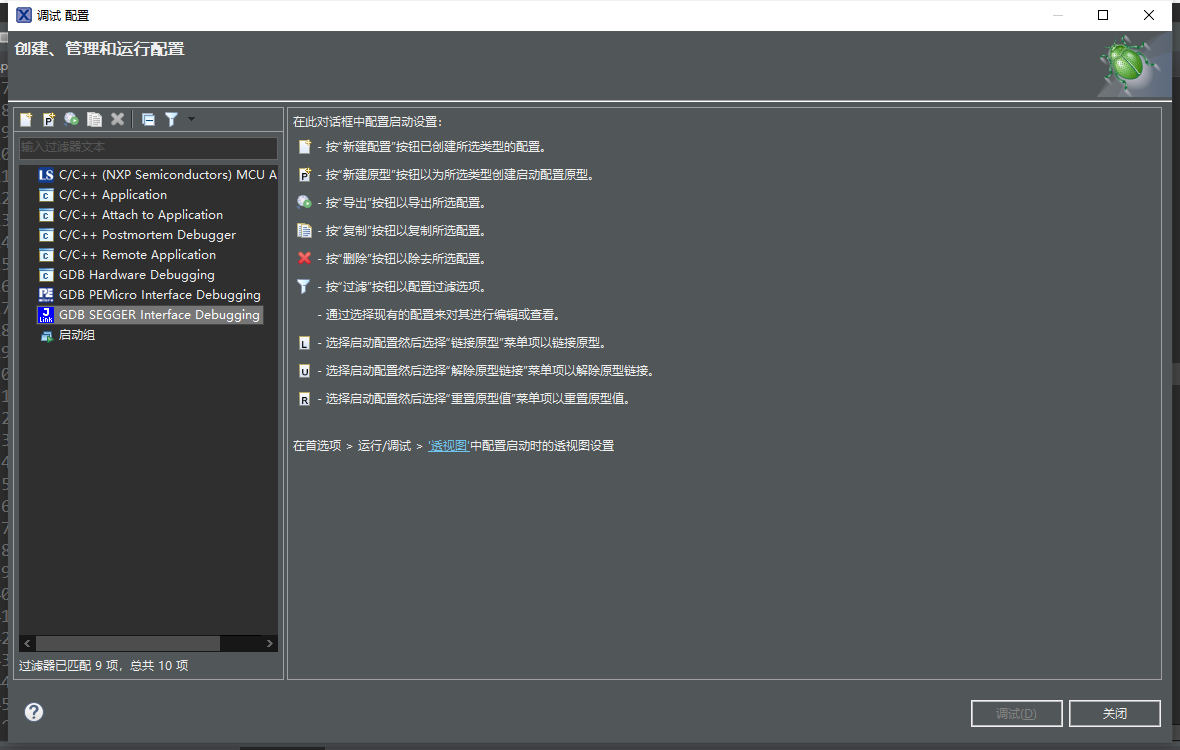The width and height of the screenshot is (1180, 750).
Task: Select C/C++ Attach to Application
Action: pyautogui.click(x=131, y=214)
